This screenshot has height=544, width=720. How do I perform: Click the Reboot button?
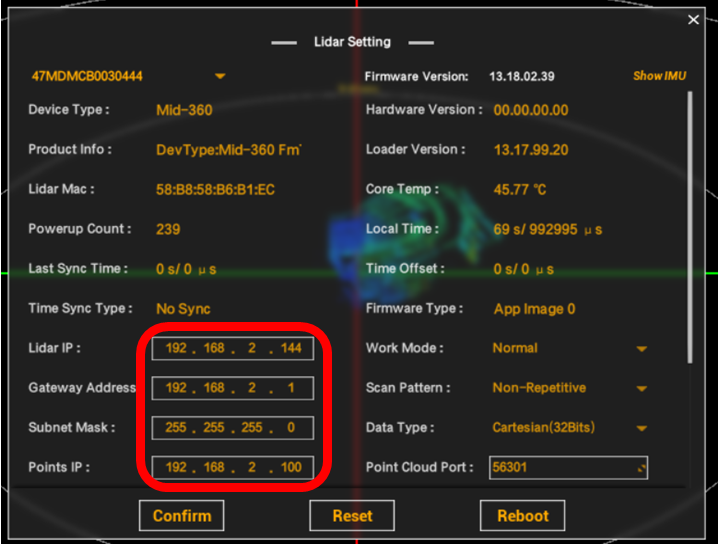tap(523, 516)
